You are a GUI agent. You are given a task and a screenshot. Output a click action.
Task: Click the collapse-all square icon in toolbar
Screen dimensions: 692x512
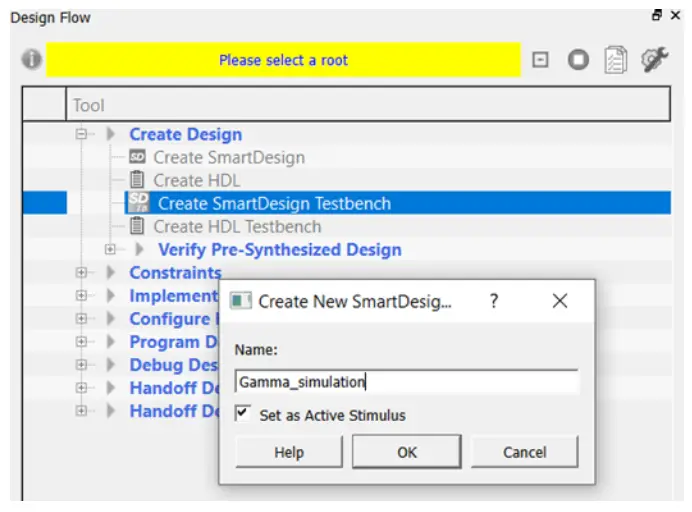click(540, 60)
